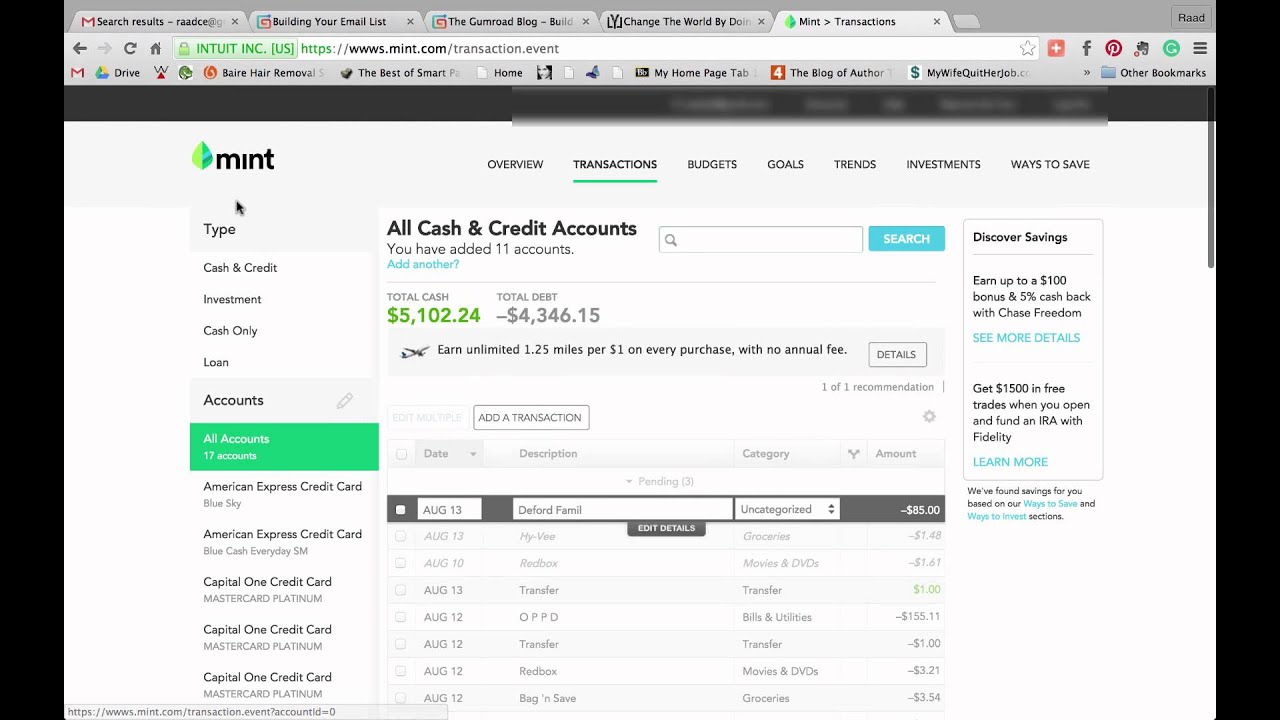Image resolution: width=1280 pixels, height=720 pixels.
Task: Show hidden bookmarks chevron
Action: (1086, 73)
